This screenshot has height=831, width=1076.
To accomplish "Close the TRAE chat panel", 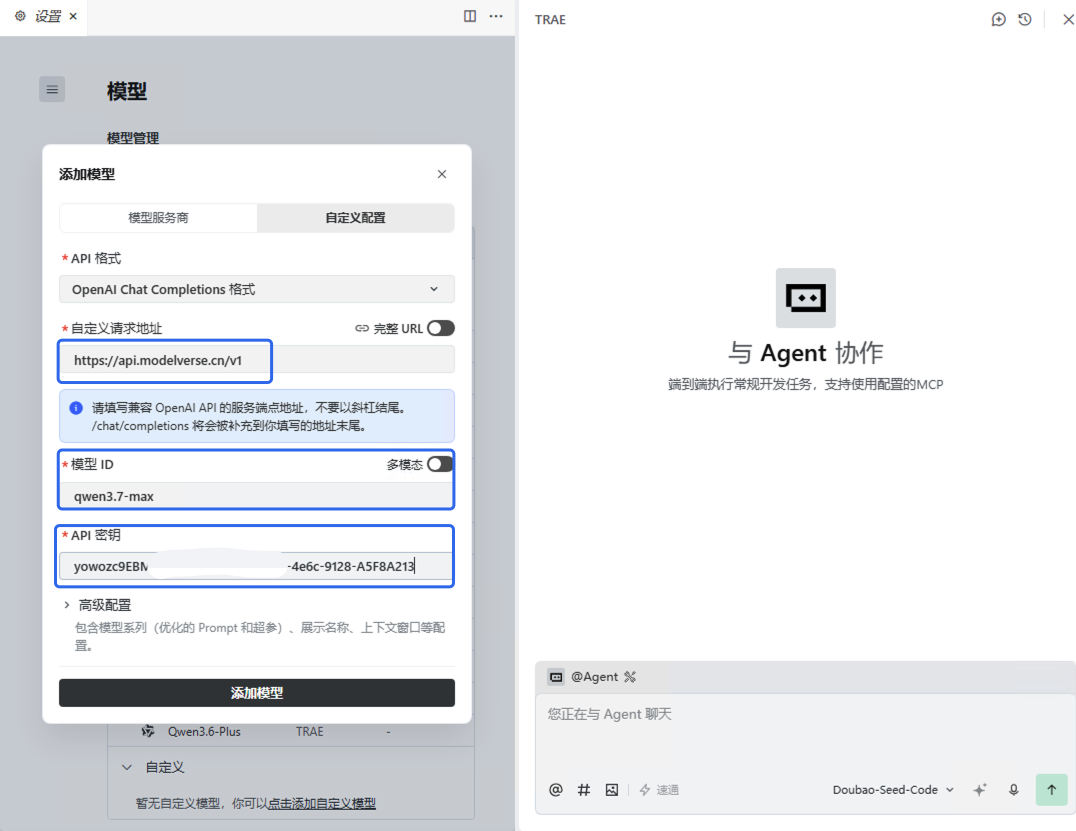I will tap(1068, 19).
